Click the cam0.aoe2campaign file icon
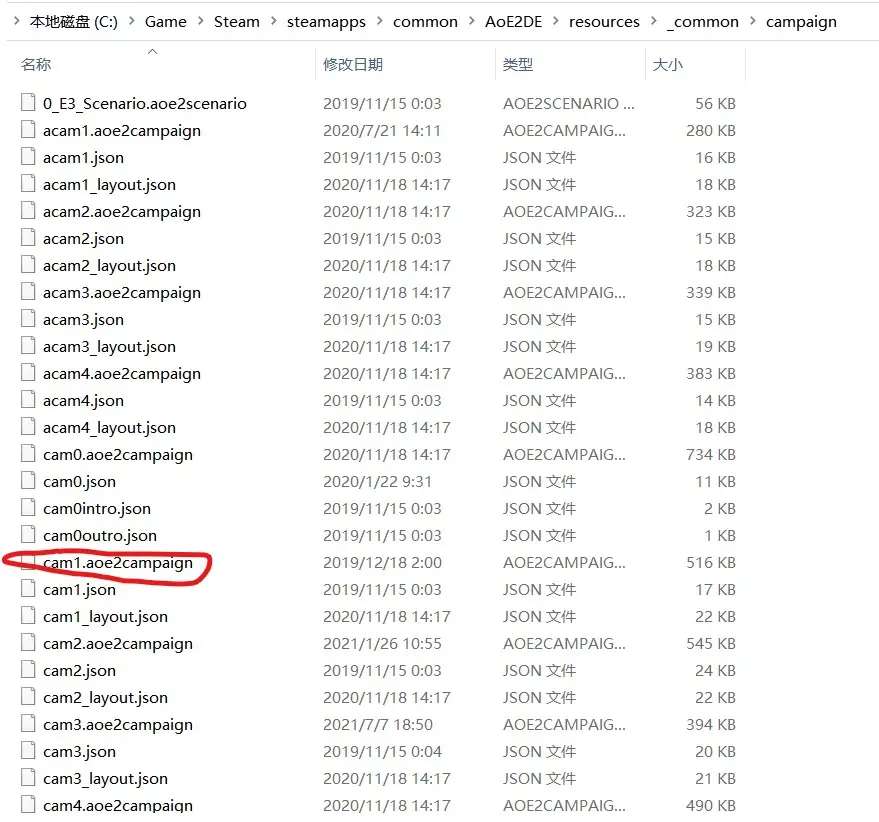 tap(28, 454)
